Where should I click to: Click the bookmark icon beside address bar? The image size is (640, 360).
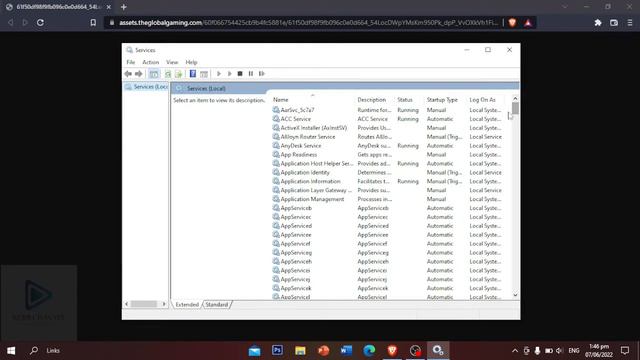[x=93, y=22]
